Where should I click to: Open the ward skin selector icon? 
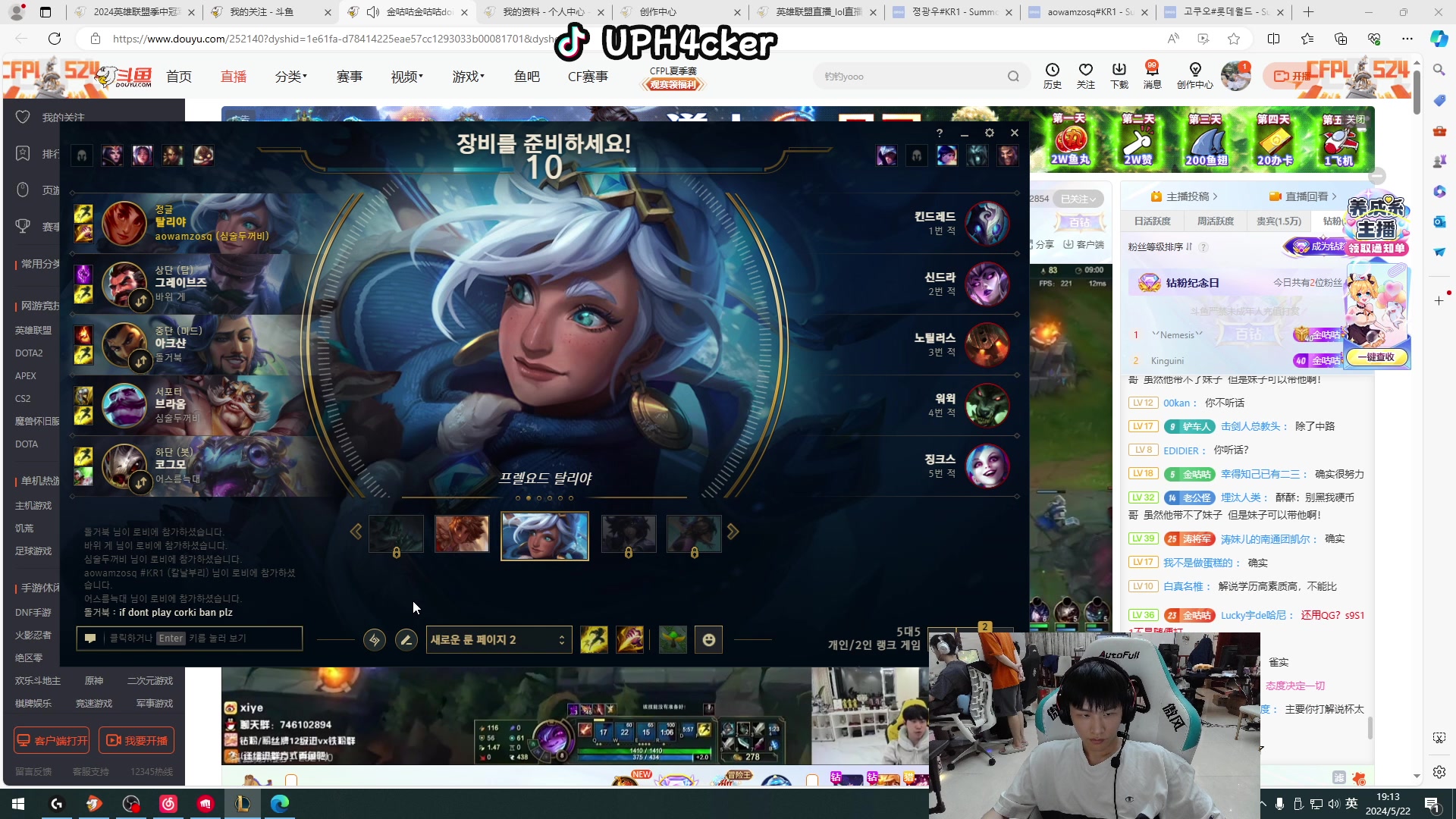click(673, 640)
